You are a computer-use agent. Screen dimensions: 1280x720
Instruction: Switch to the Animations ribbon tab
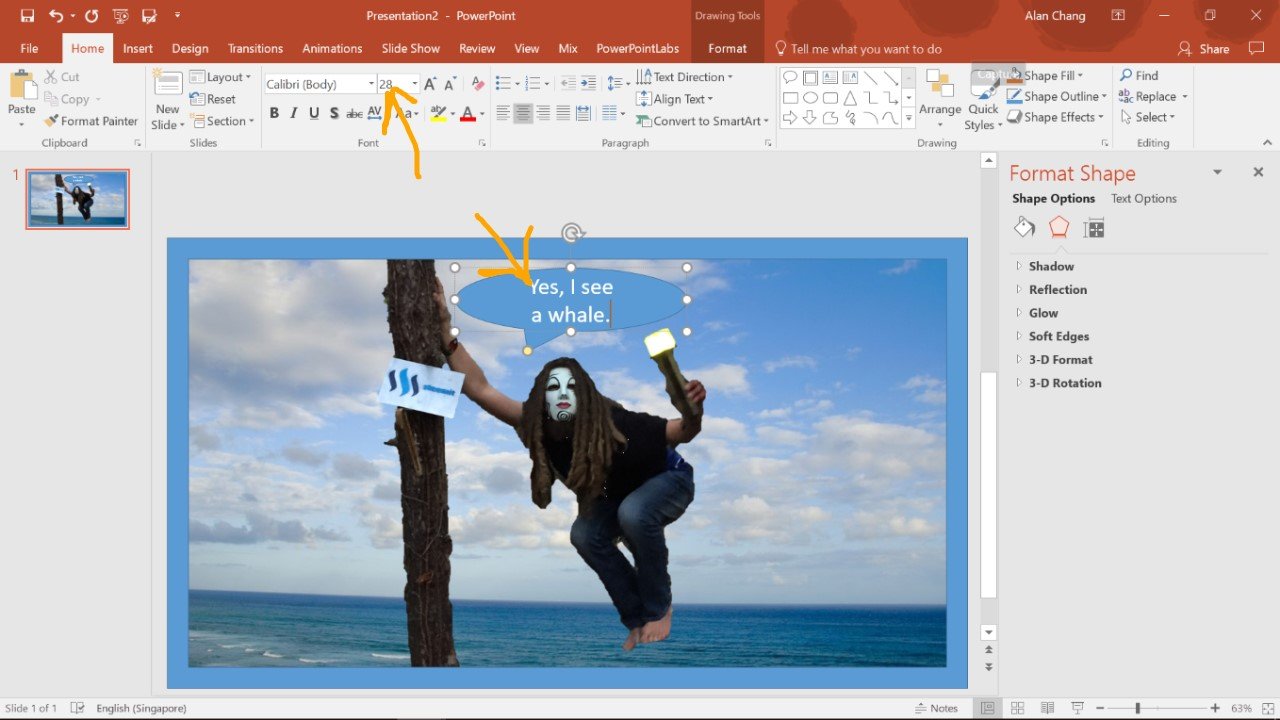click(x=332, y=48)
